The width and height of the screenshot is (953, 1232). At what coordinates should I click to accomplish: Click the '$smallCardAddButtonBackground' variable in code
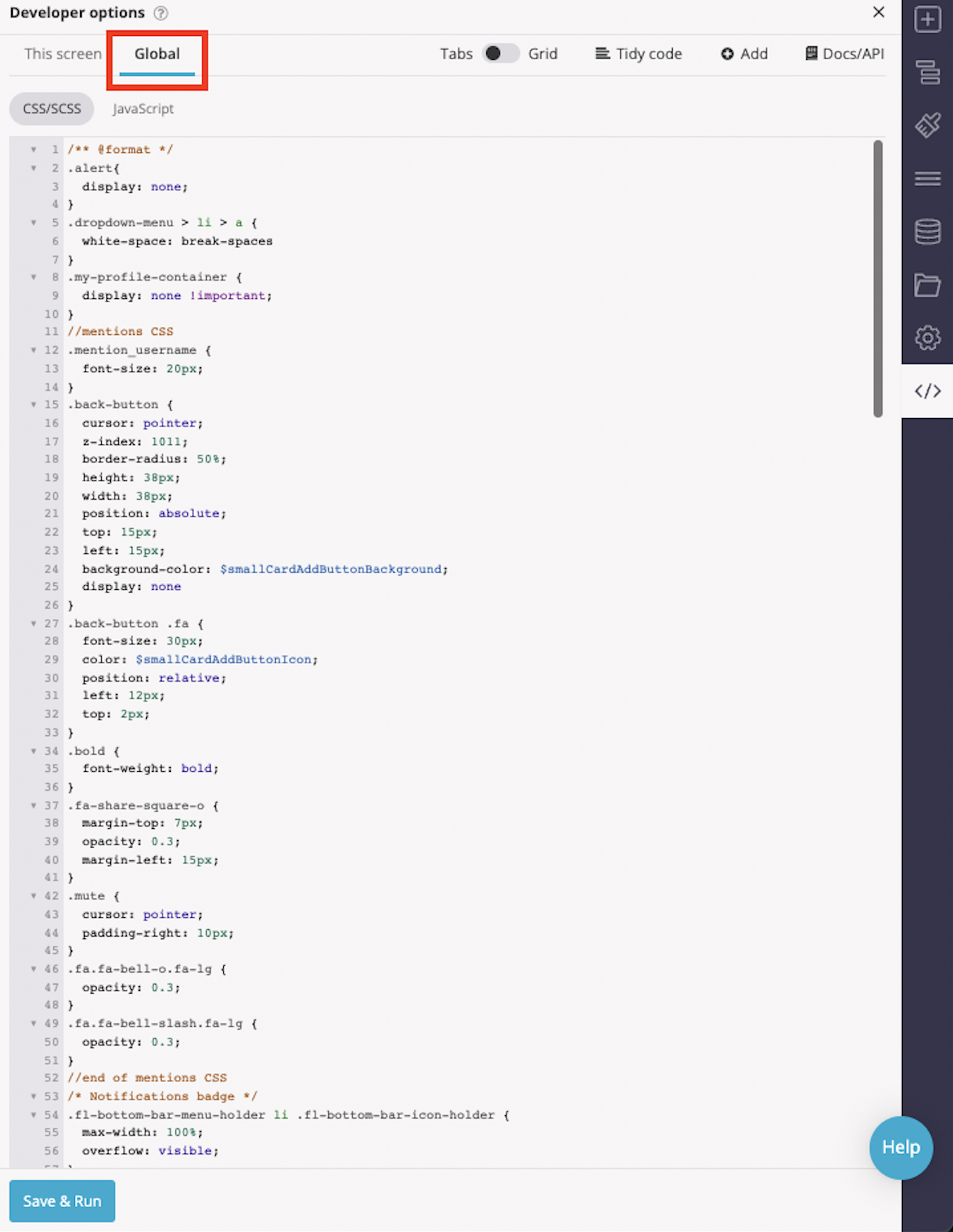click(330, 569)
